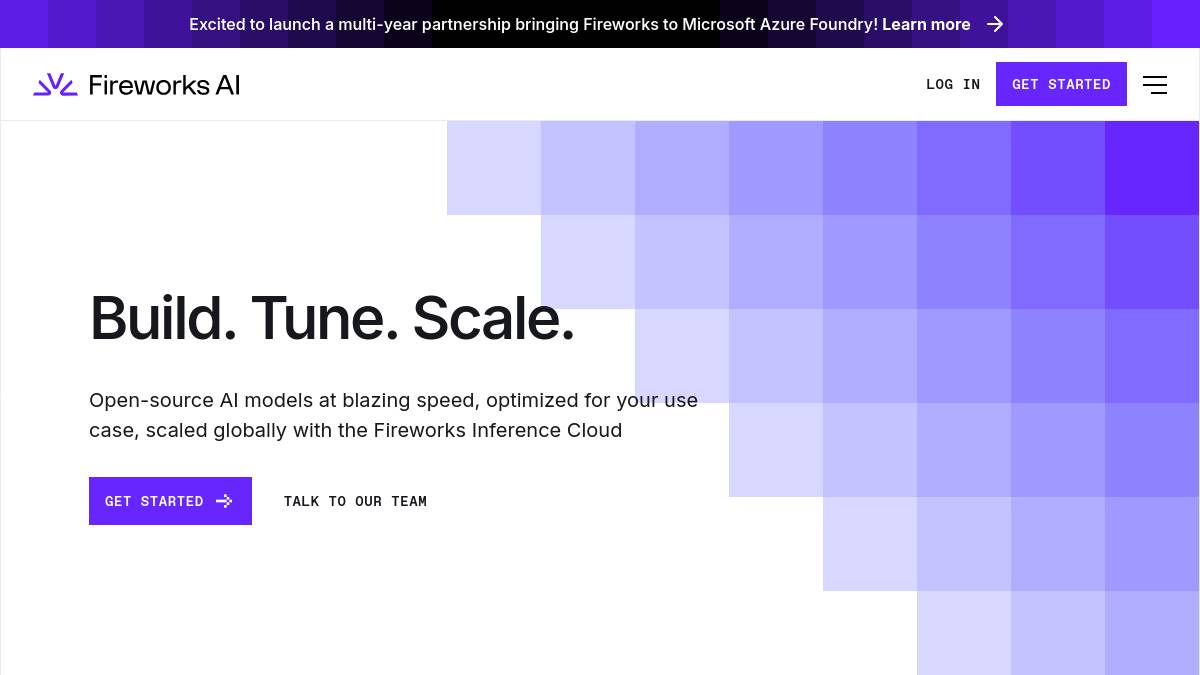
Task: Select TALK TO OUR TEAM
Action: point(355,501)
